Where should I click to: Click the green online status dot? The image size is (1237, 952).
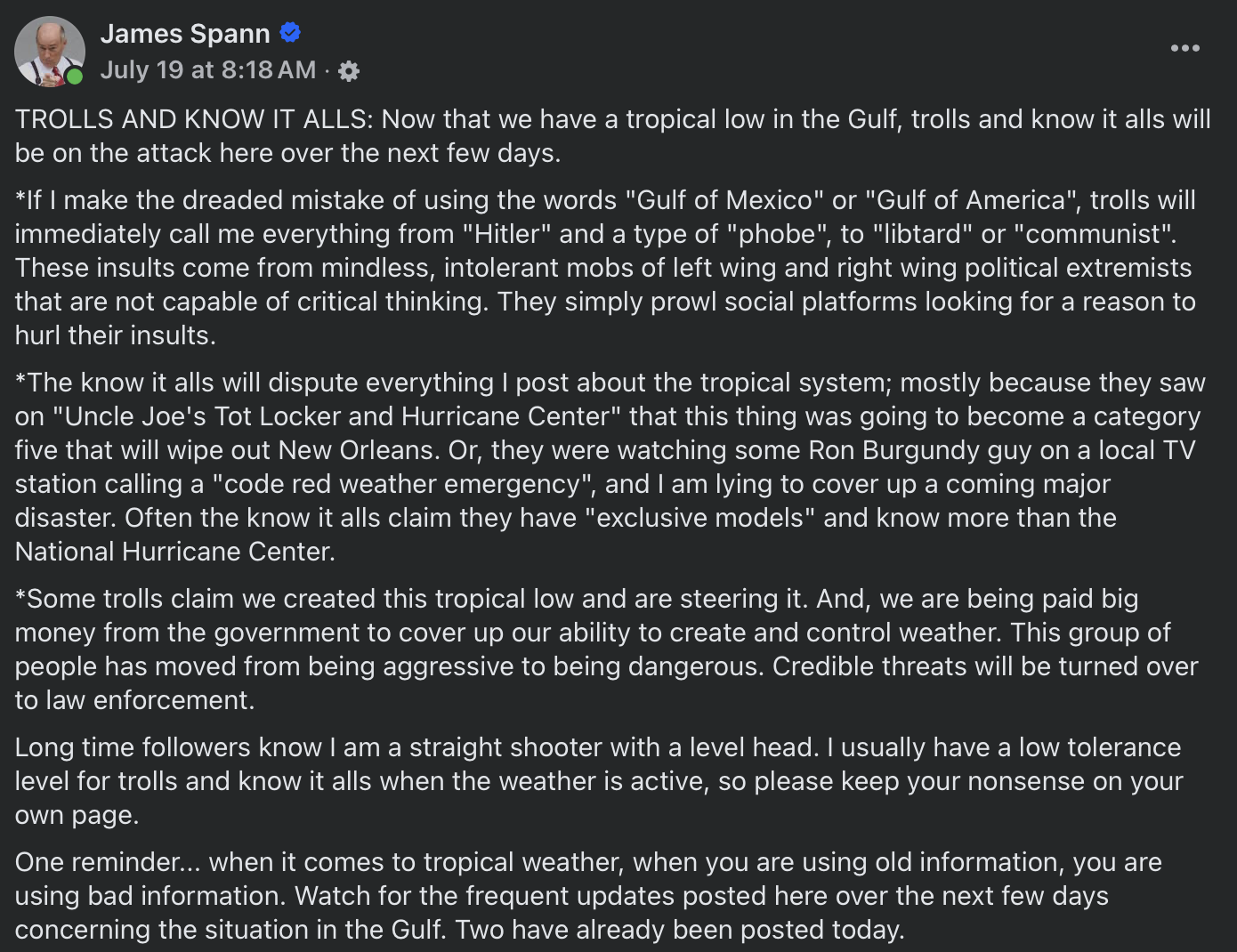coord(75,77)
